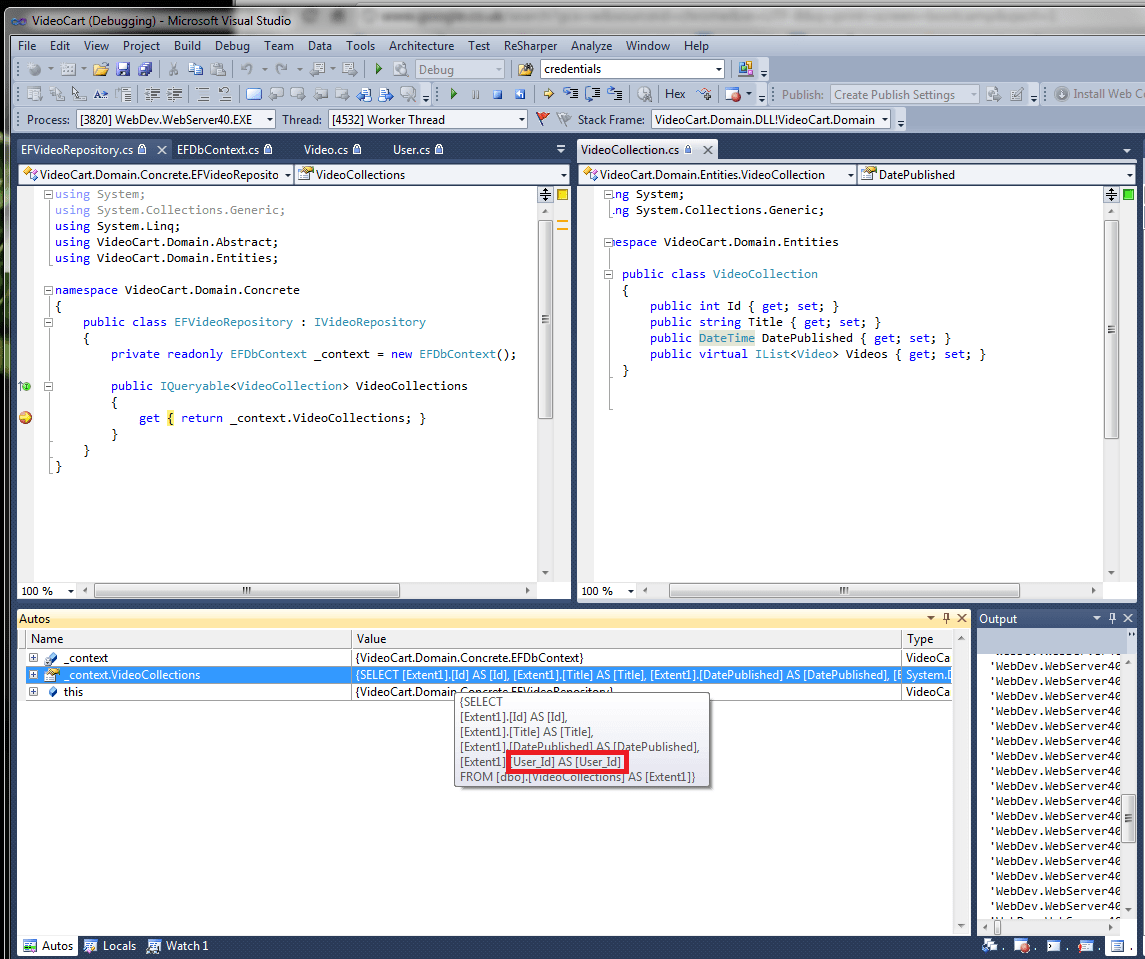Switch to the EFDbContext.cs tab
The image size is (1145, 959).
click(217, 150)
